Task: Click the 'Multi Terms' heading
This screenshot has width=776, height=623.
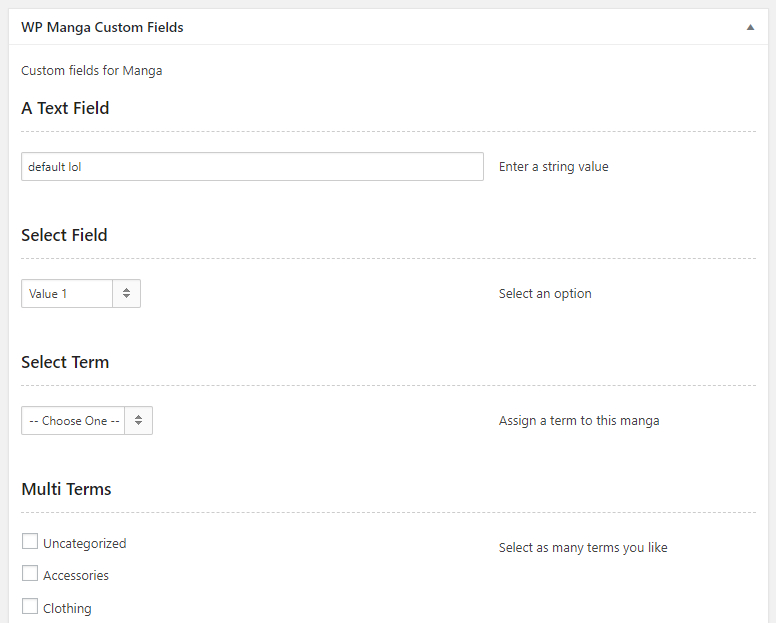Action: pos(66,489)
